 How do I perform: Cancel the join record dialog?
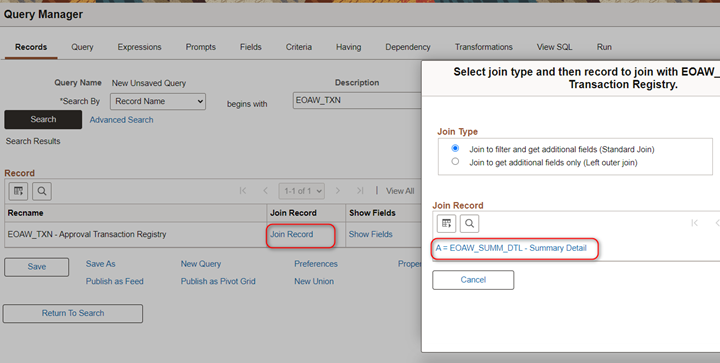click(x=473, y=280)
